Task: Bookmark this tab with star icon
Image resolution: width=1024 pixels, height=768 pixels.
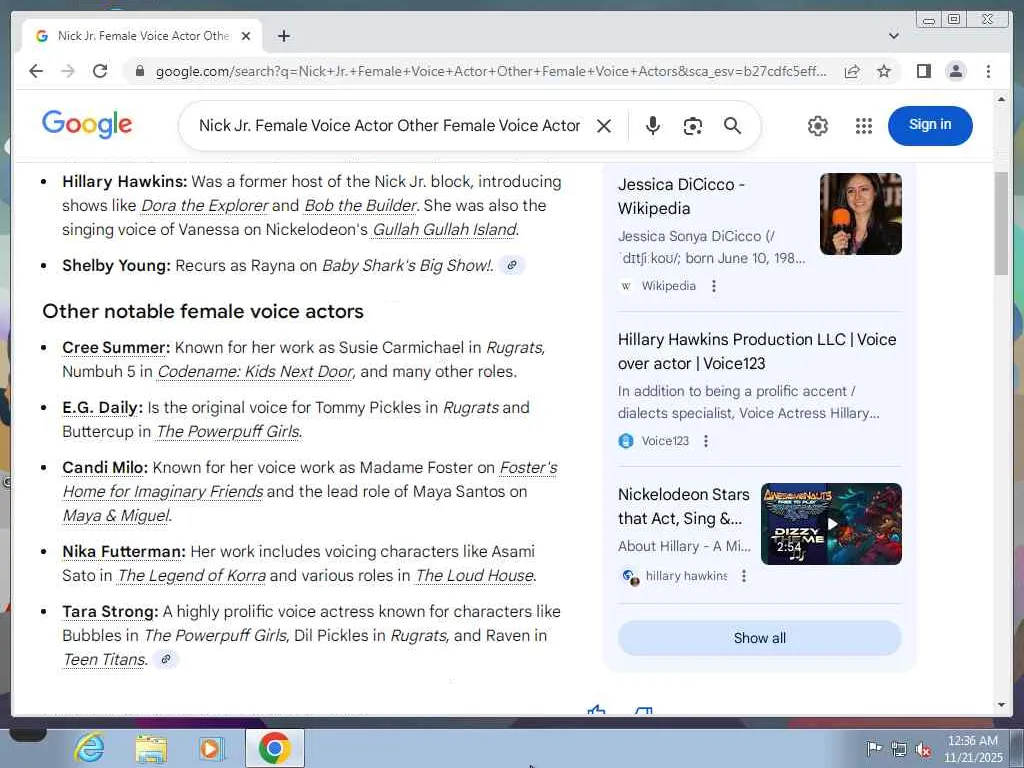Action: 884,71
